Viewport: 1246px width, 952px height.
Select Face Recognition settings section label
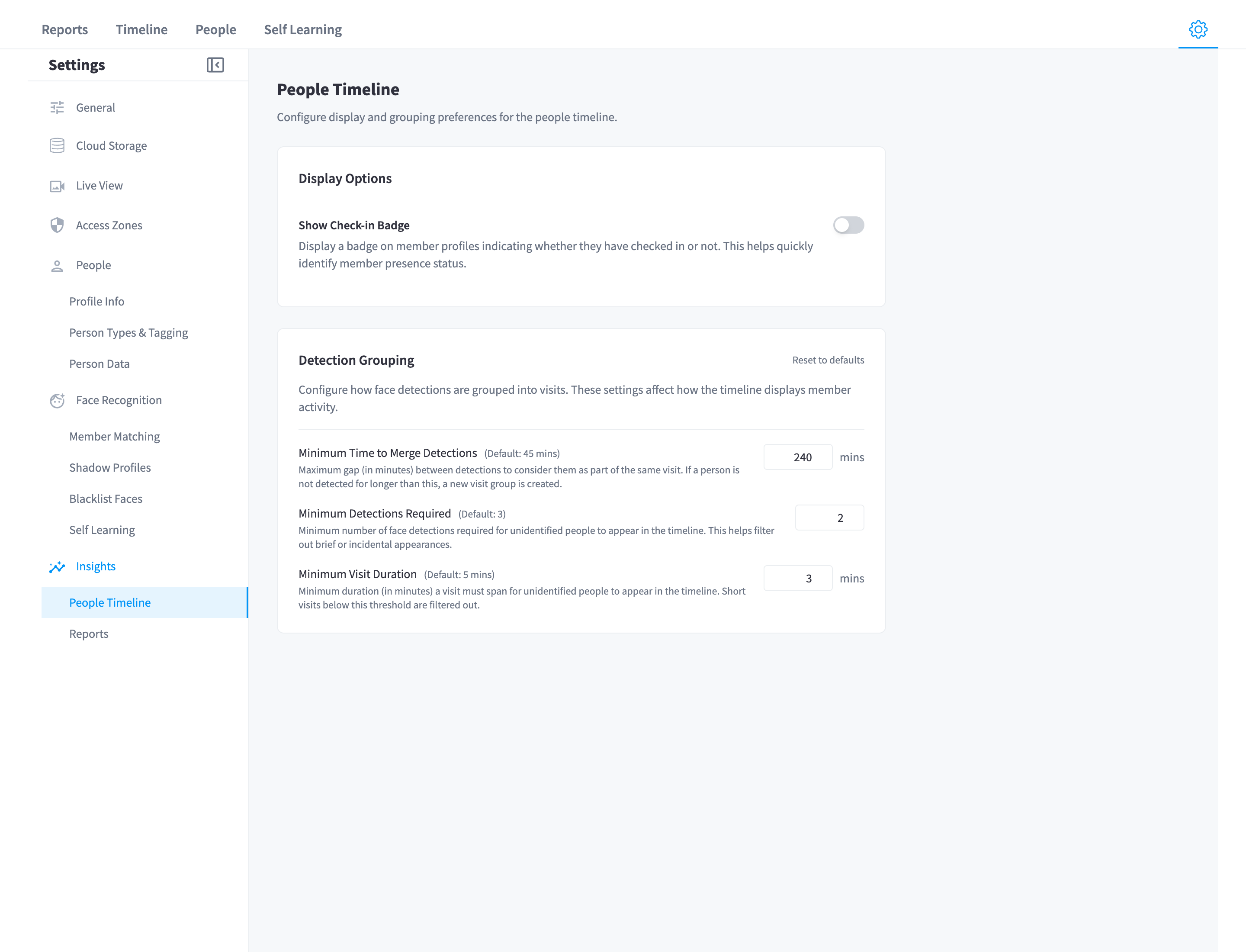point(119,400)
